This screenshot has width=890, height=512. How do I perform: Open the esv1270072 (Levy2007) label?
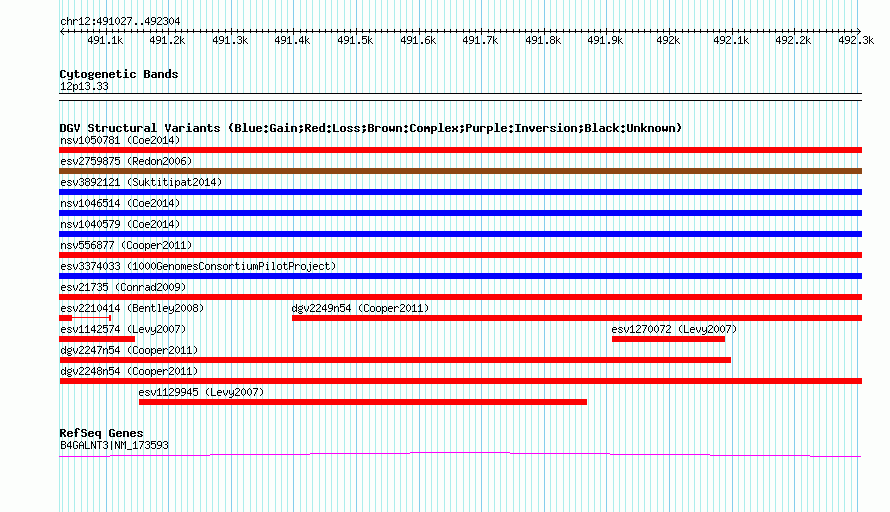point(674,329)
